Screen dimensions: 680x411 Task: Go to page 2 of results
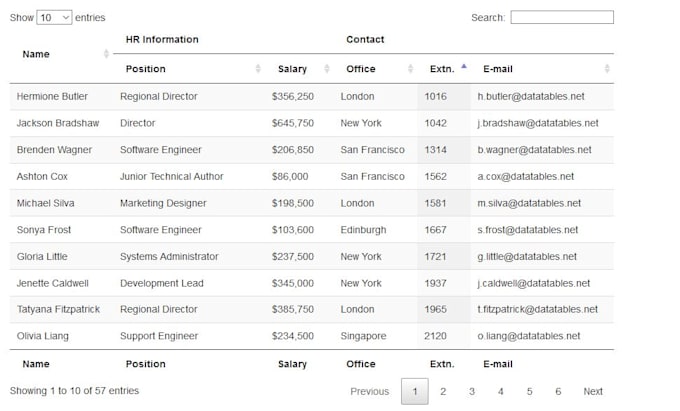[443, 391]
